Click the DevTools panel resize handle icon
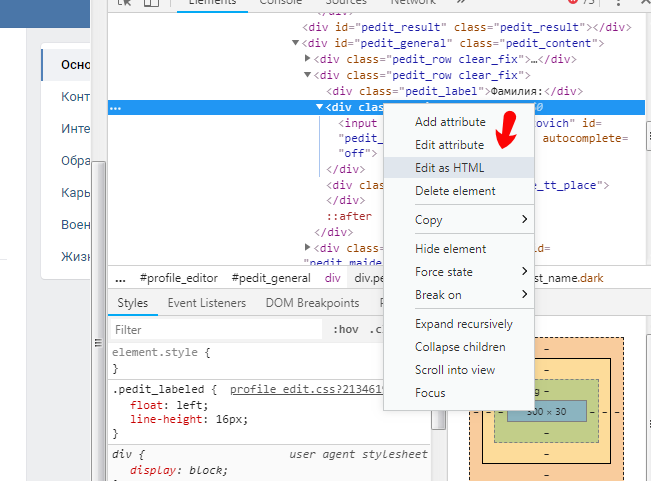 coord(98,342)
